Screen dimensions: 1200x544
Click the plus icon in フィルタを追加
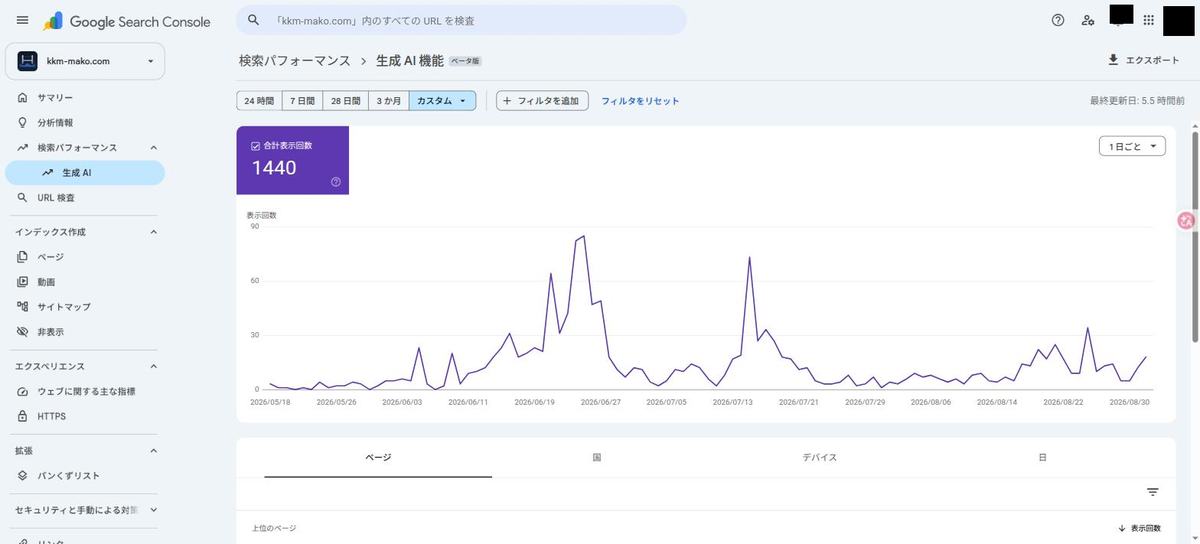coord(507,101)
